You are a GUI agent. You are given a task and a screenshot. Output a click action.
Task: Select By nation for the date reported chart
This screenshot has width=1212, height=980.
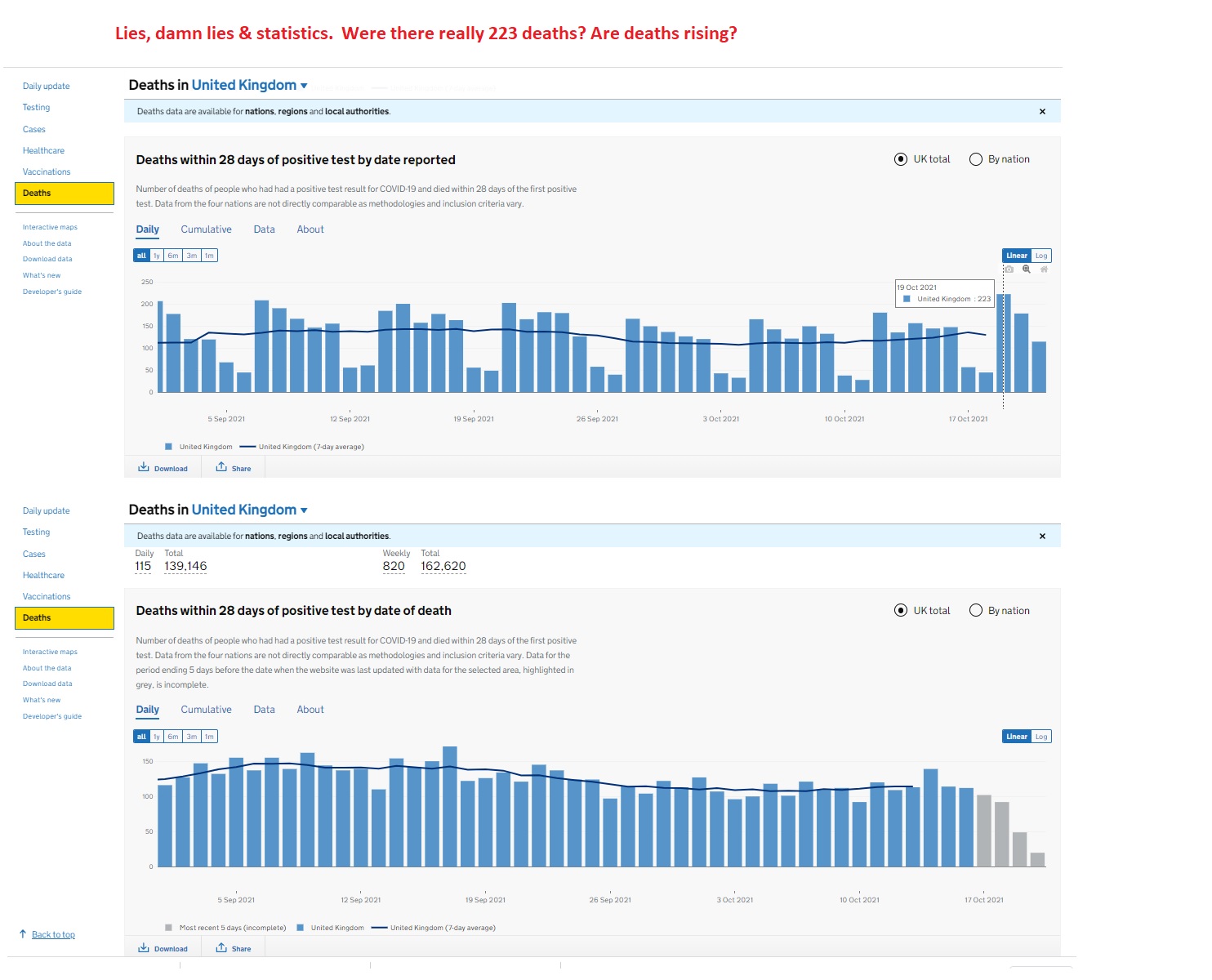click(976, 159)
